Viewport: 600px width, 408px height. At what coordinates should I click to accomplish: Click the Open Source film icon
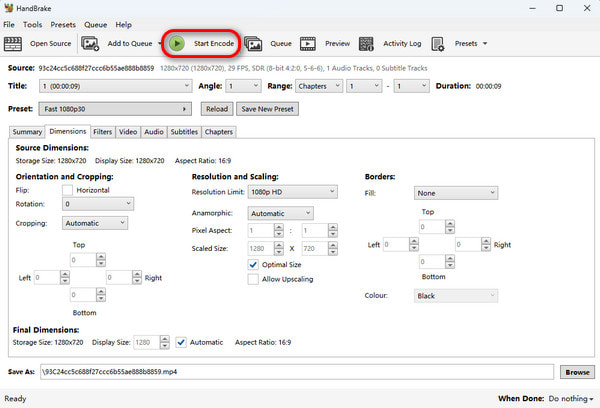pos(13,44)
